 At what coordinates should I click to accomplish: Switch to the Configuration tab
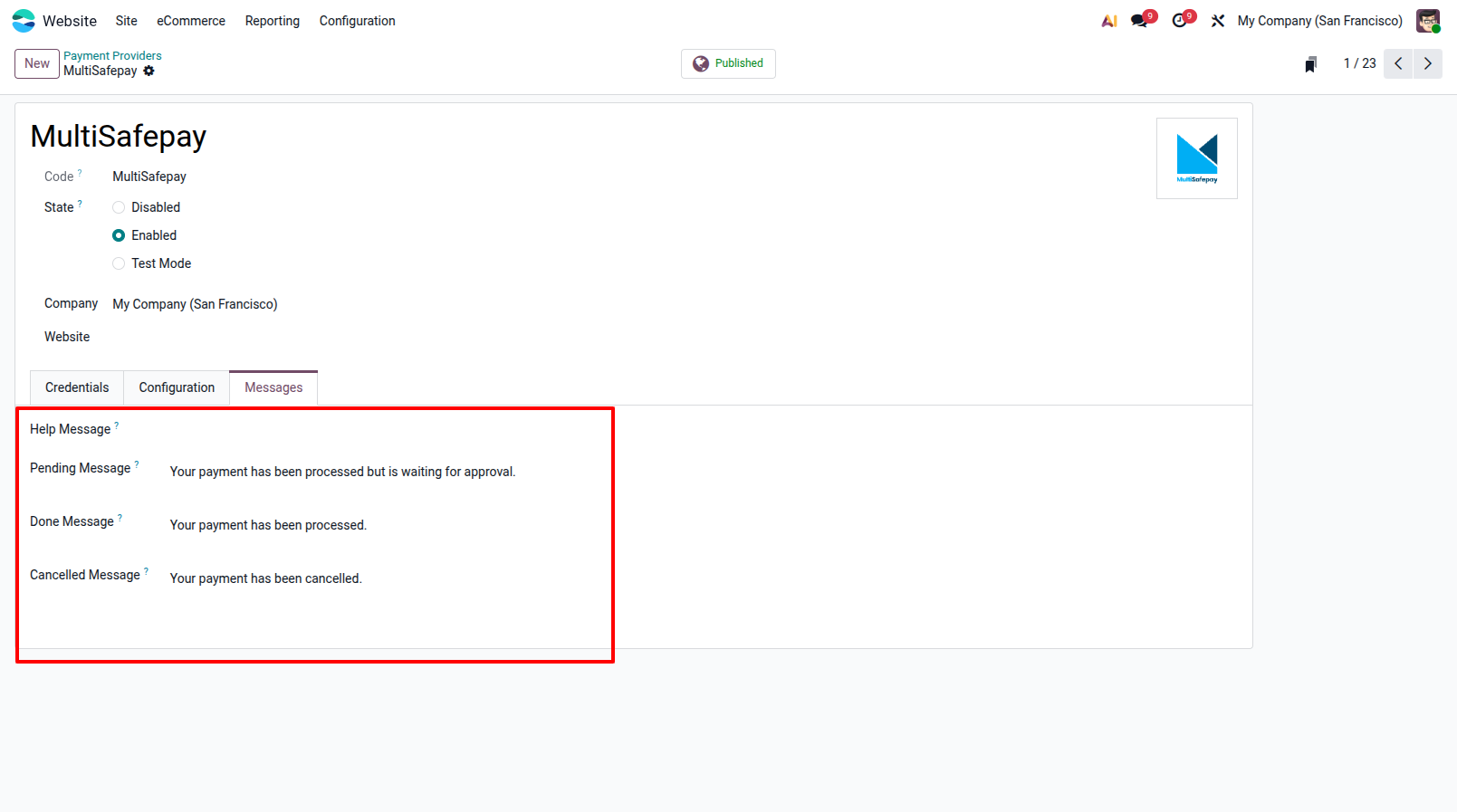pos(177,387)
